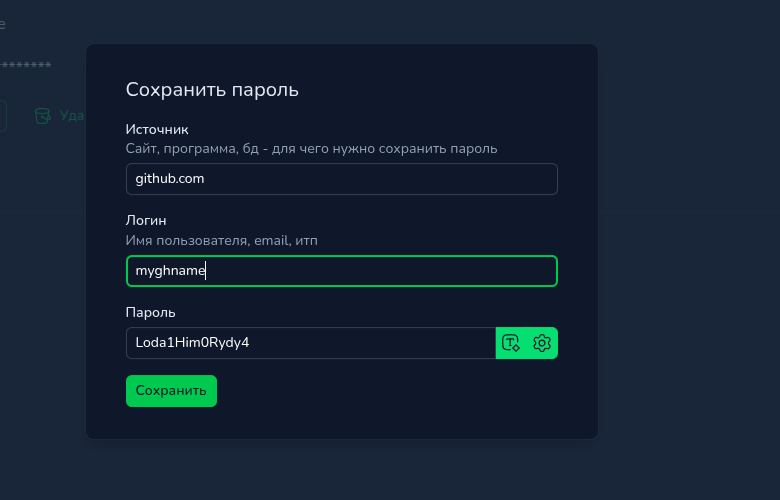This screenshot has height=500, width=780.
Task: Click the masked asterisks password behind dialog
Action: tap(26, 67)
